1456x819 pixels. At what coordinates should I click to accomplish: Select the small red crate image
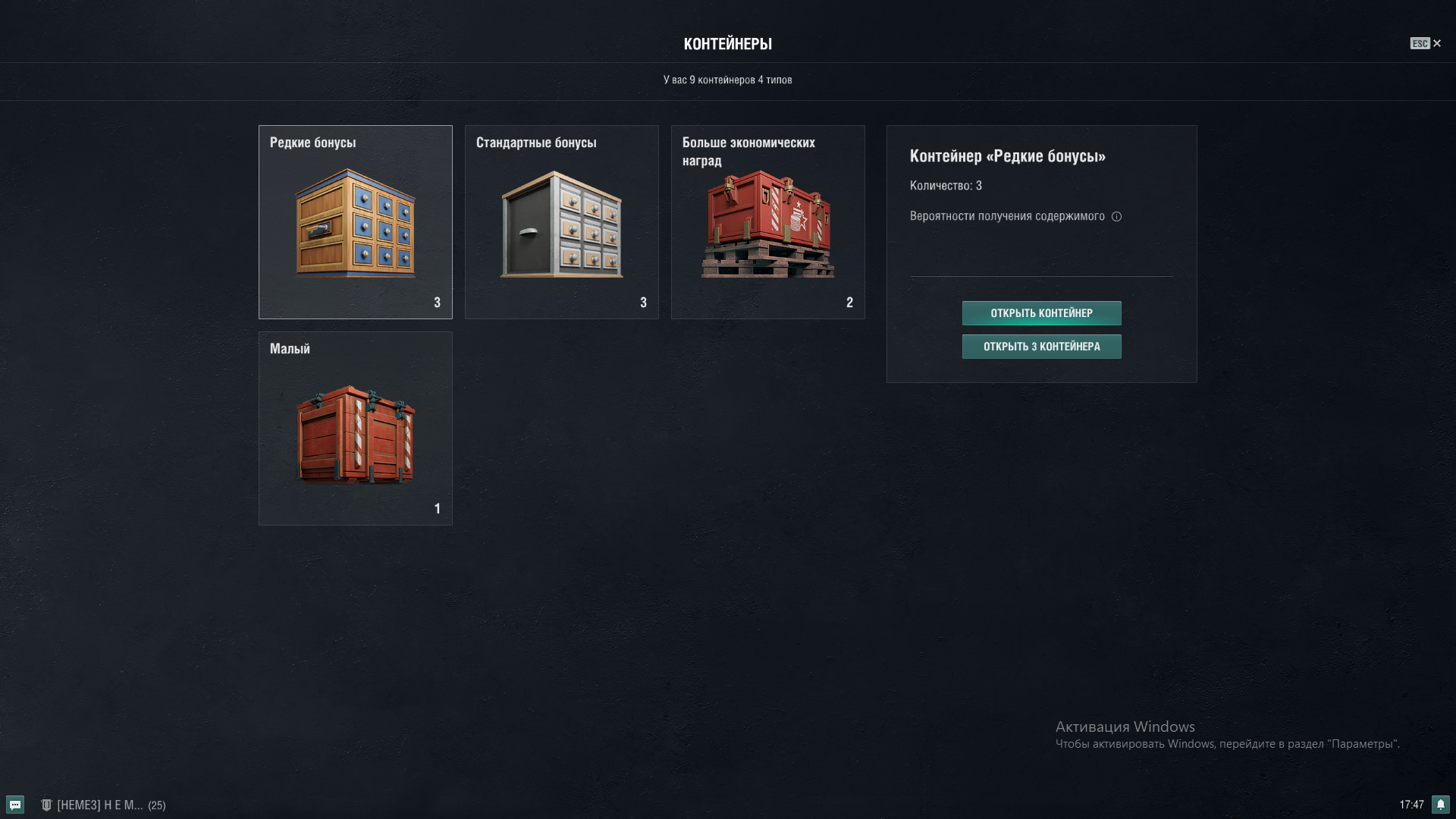(355, 435)
